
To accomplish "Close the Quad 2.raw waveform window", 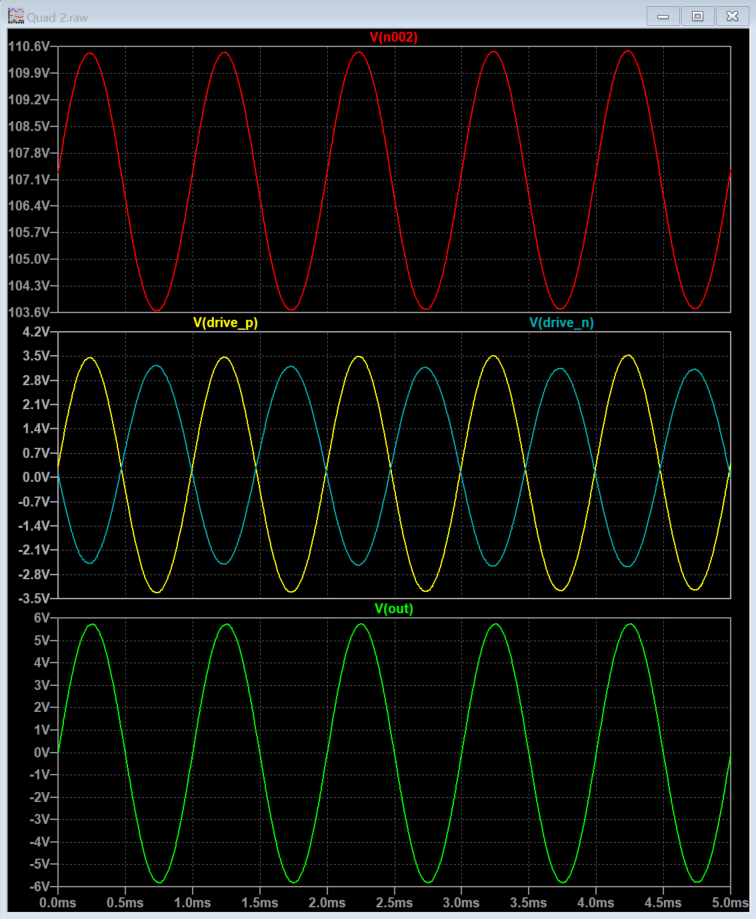I will [732, 16].
